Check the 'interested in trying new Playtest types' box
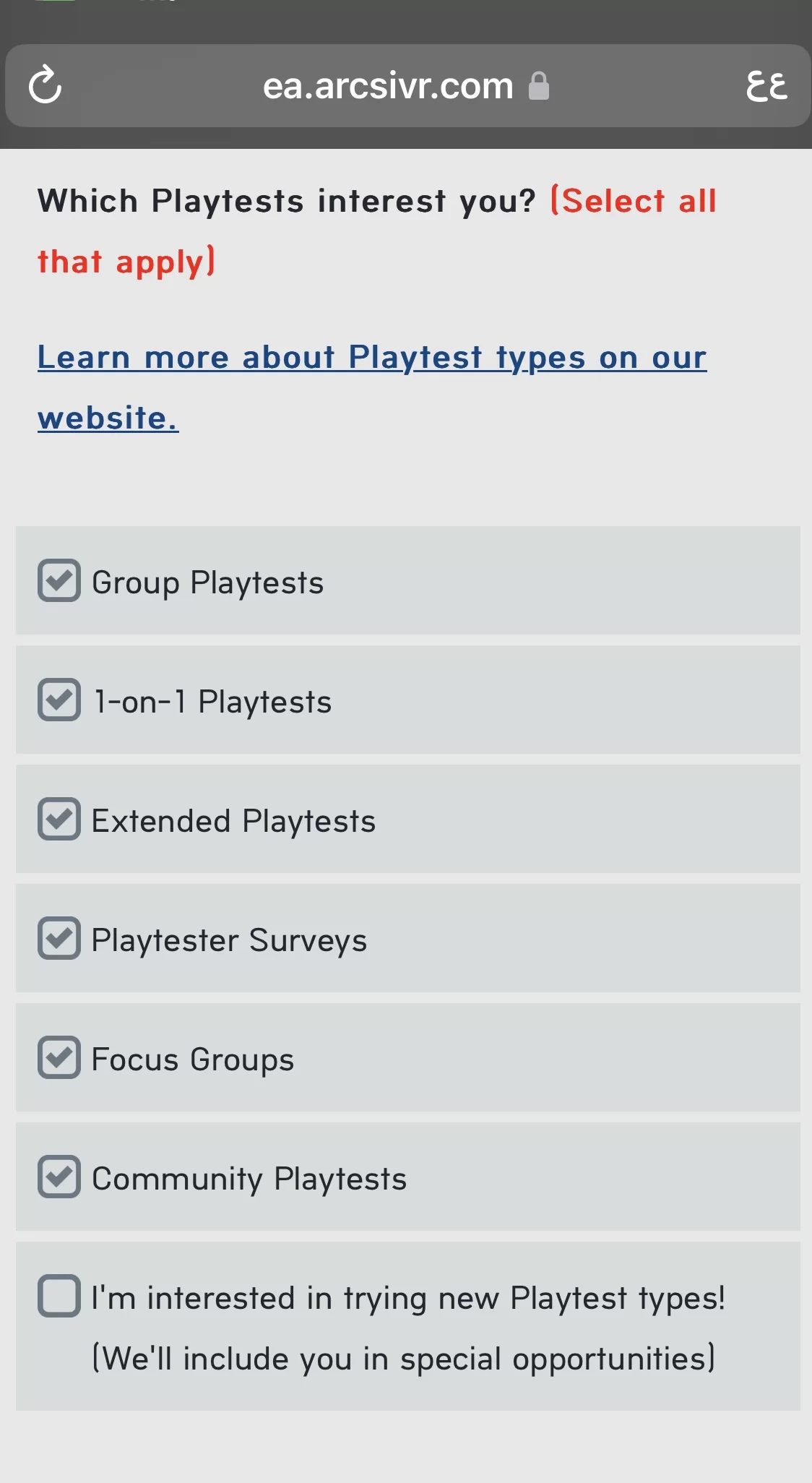 click(59, 1296)
